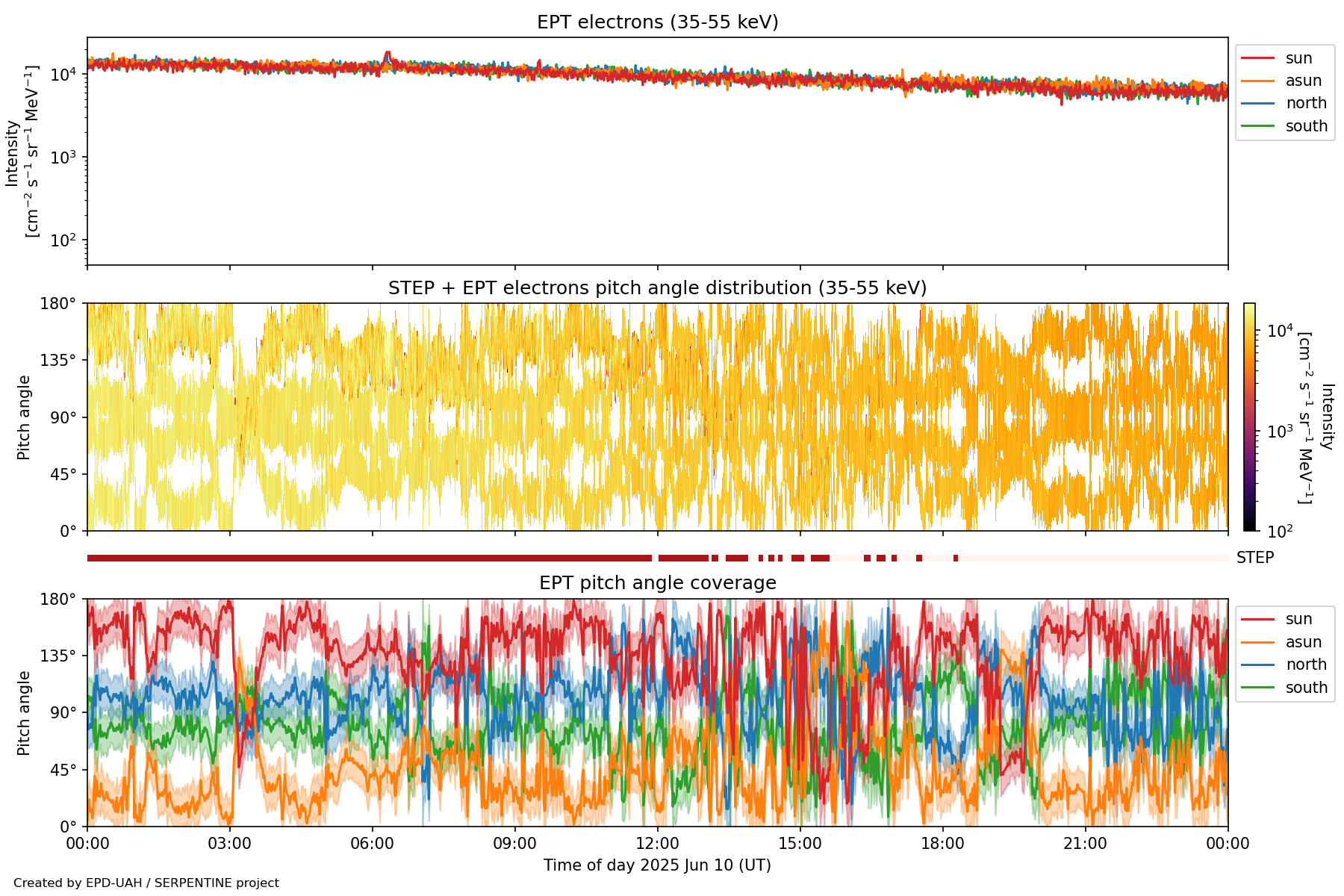Click the "Created by EPD-UAH / SERPENTINE project" credit
Image resolution: width=1344 pixels, height=896 pixels.
click(x=146, y=883)
